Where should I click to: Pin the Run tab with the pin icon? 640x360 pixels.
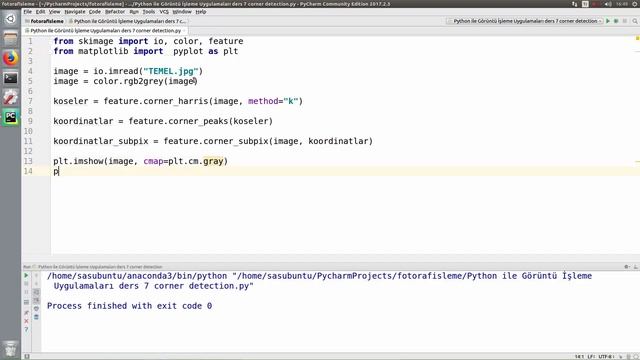pos(27,313)
